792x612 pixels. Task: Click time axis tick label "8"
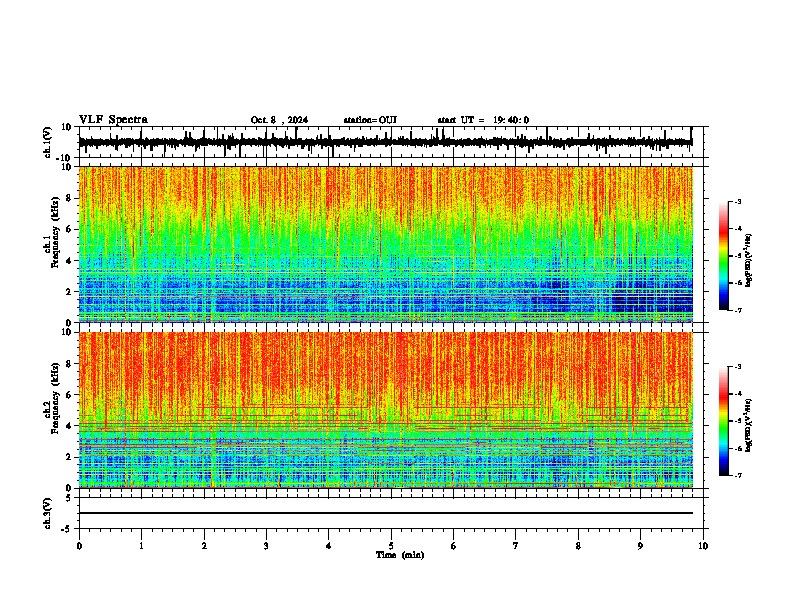[578, 546]
